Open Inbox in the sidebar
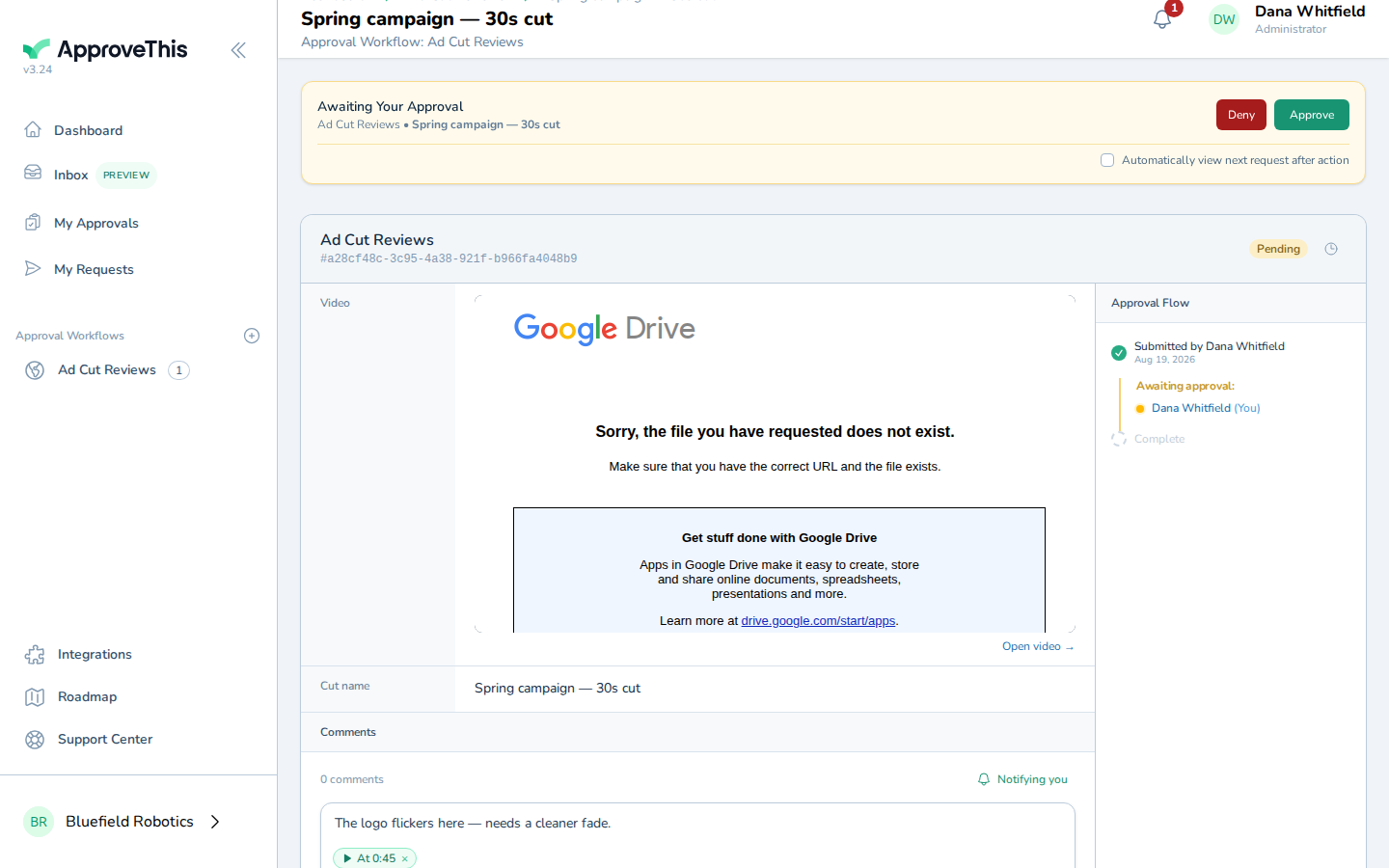Image resolution: width=1389 pixels, height=868 pixels. pyautogui.click(x=70, y=175)
